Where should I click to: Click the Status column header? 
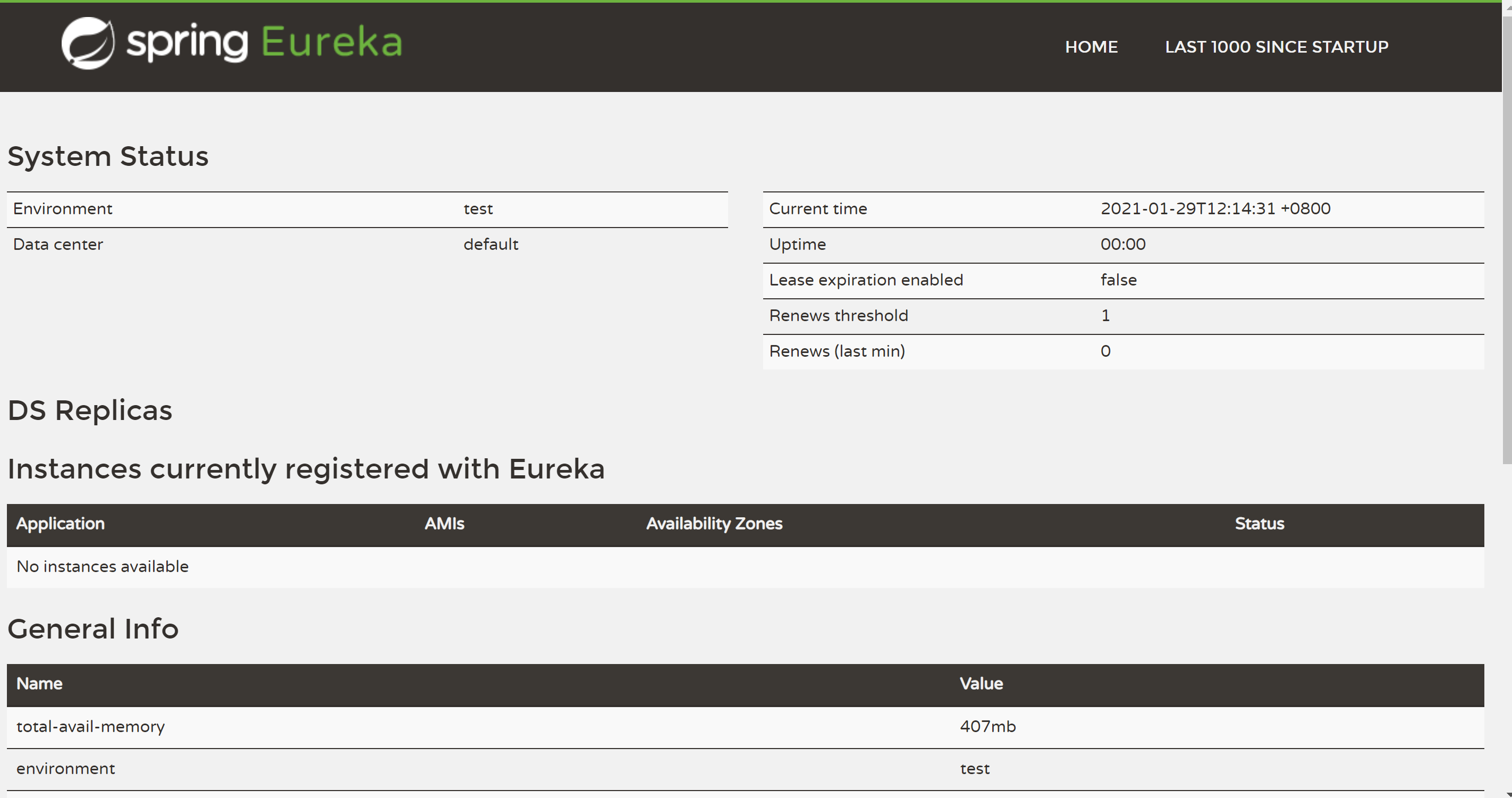pos(1259,524)
